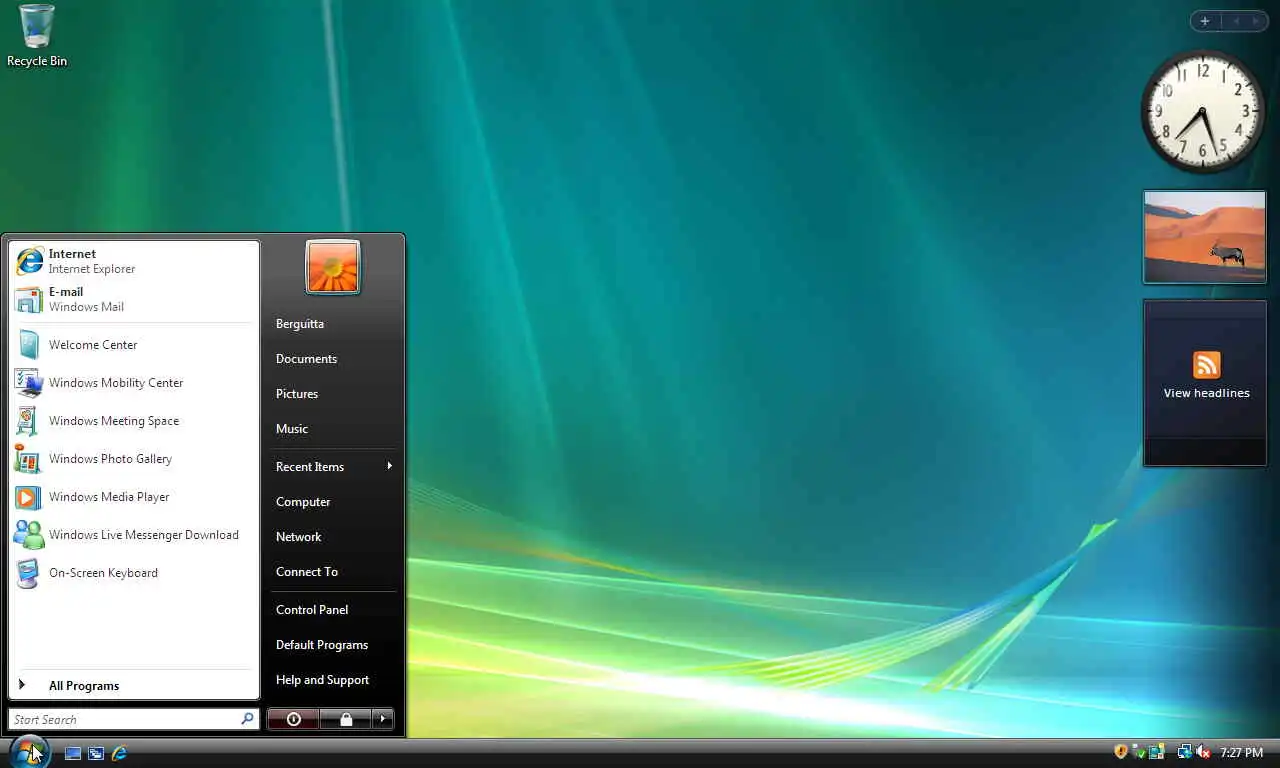Click the RSS feed icon in headlines gadget
The height and width of the screenshot is (768, 1280).
(x=1206, y=365)
